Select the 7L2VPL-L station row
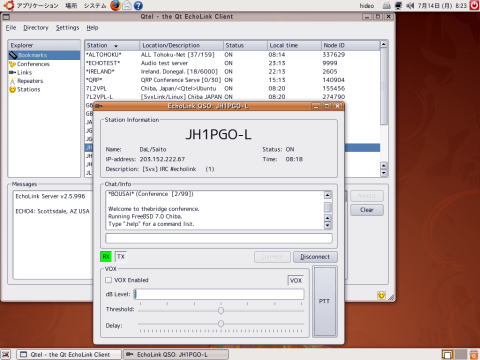The image size is (480, 360). click(x=232, y=97)
